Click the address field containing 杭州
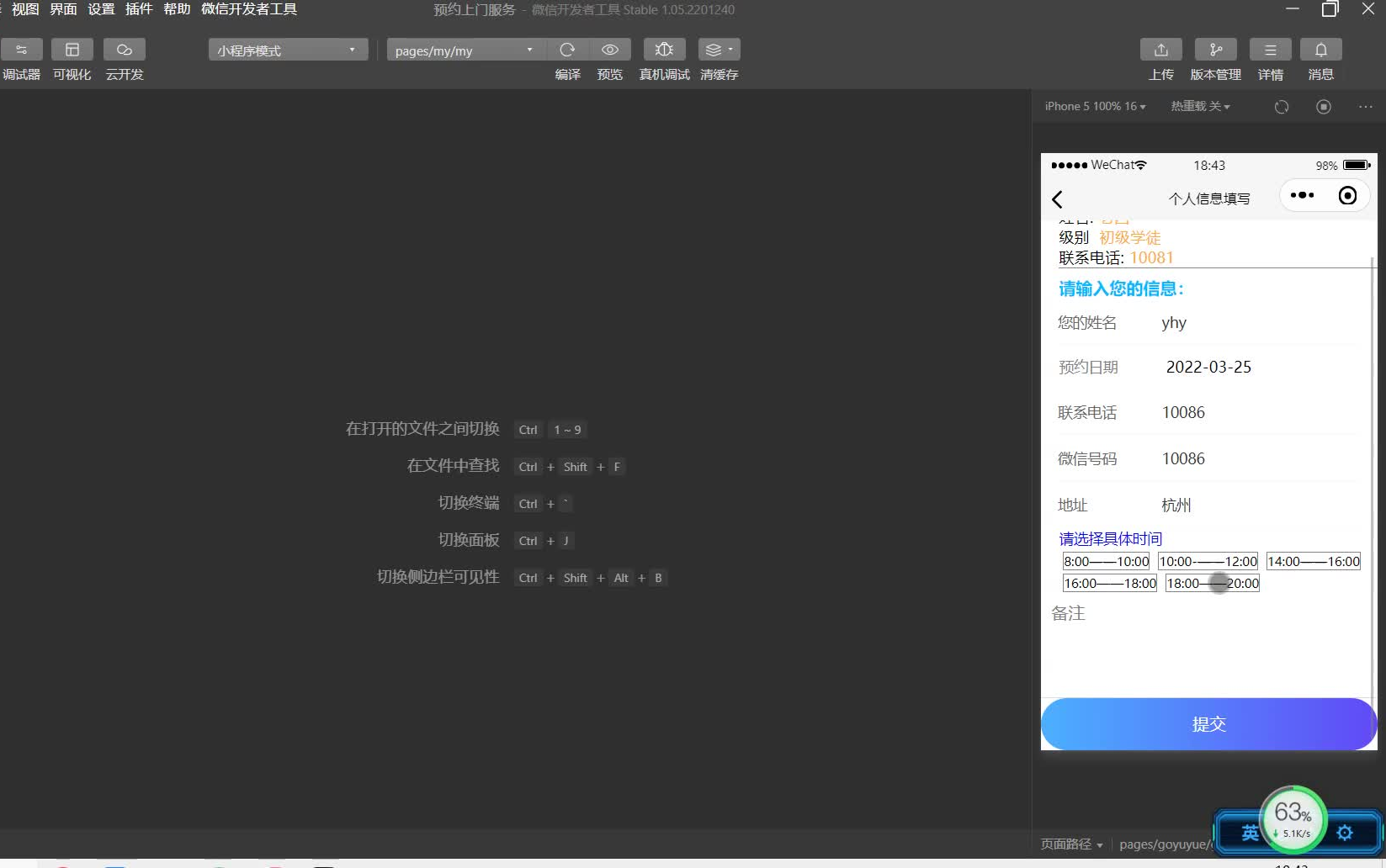 (1261, 505)
